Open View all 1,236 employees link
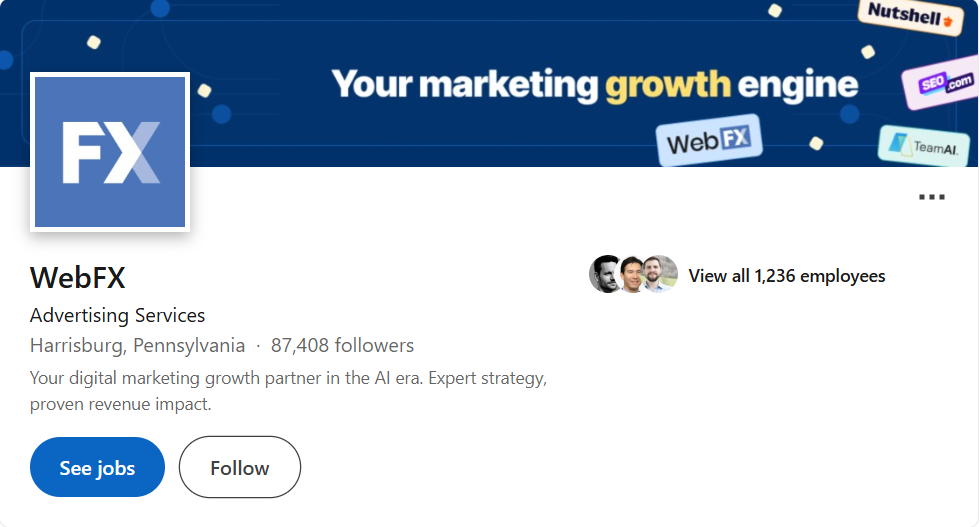This screenshot has width=980, height=527. pos(787,276)
